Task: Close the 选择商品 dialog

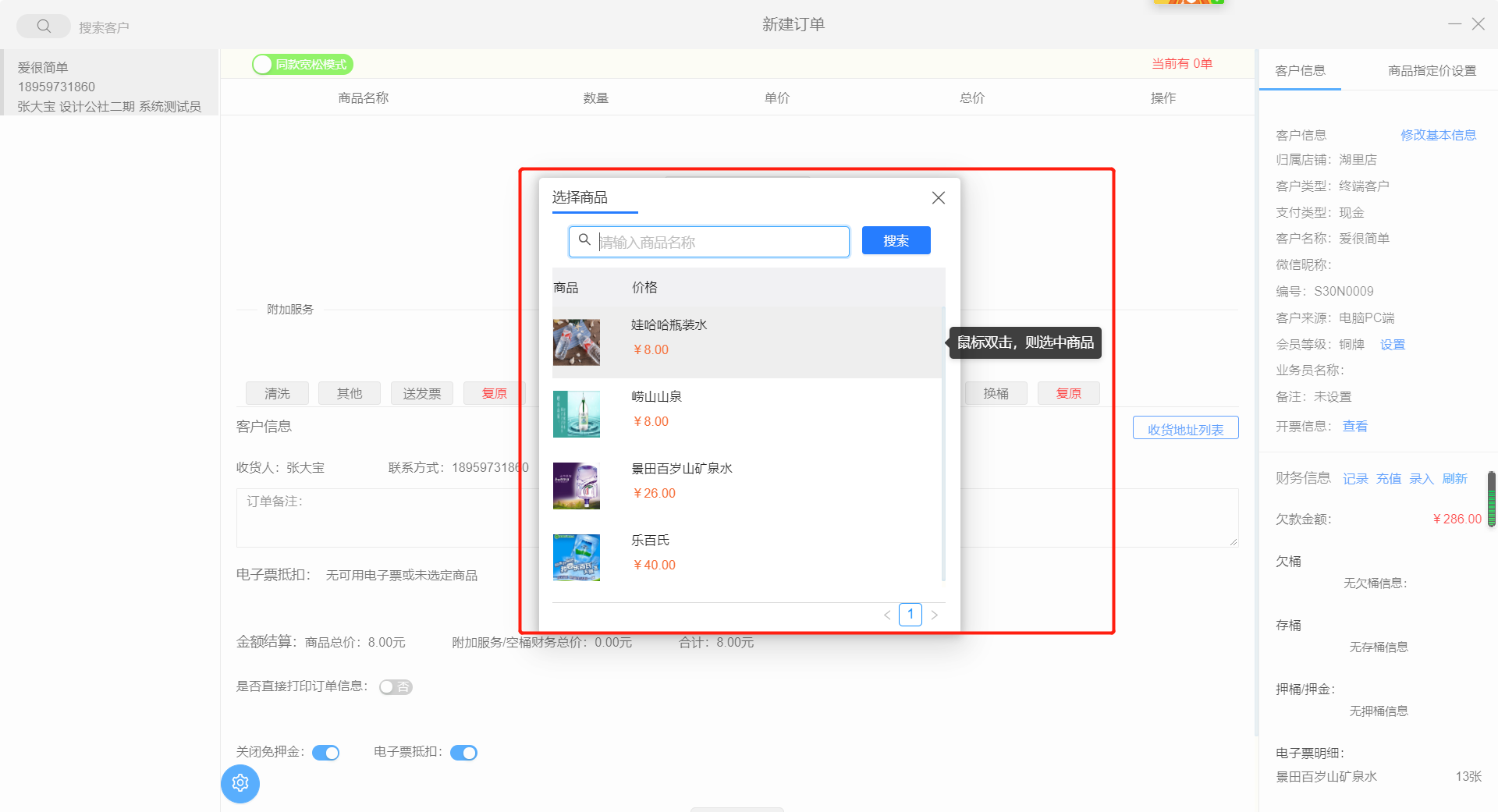Action: tap(938, 198)
